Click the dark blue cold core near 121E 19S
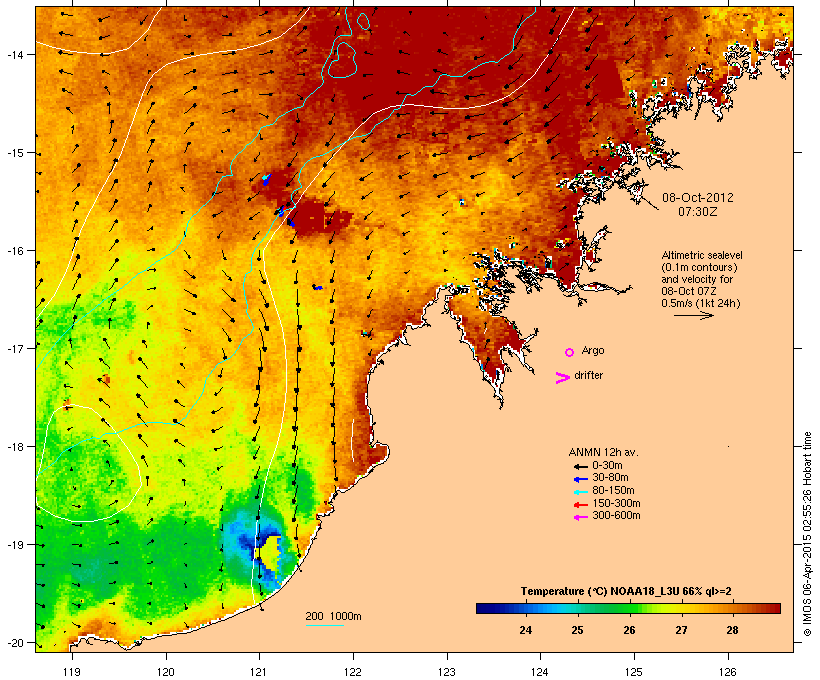Viewport: 820px width, 680px height. coord(245,541)
